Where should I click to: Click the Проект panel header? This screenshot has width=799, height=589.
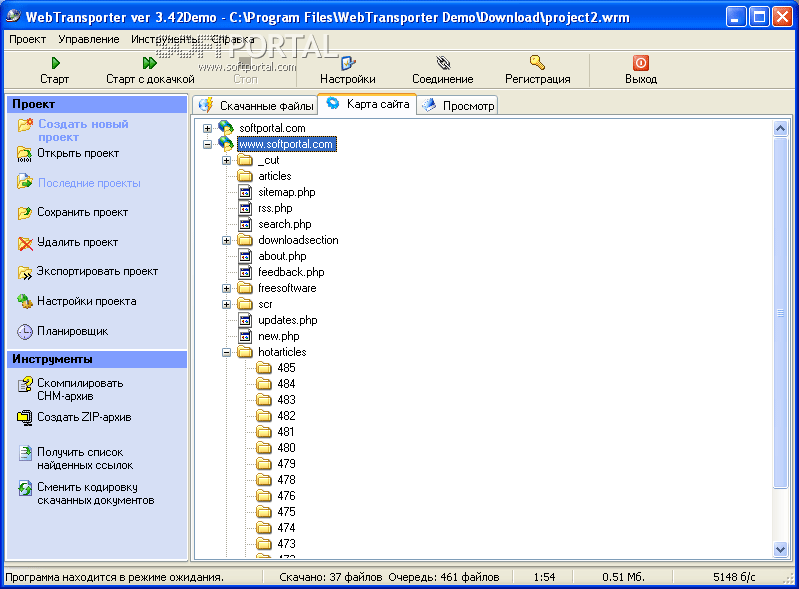[97, 104]
